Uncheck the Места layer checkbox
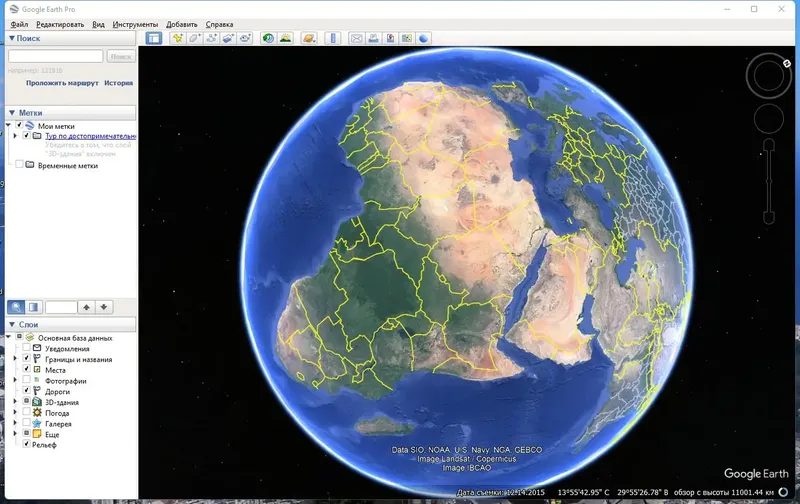The width and height of the screenshot is (800, 504). pos(27,369)
